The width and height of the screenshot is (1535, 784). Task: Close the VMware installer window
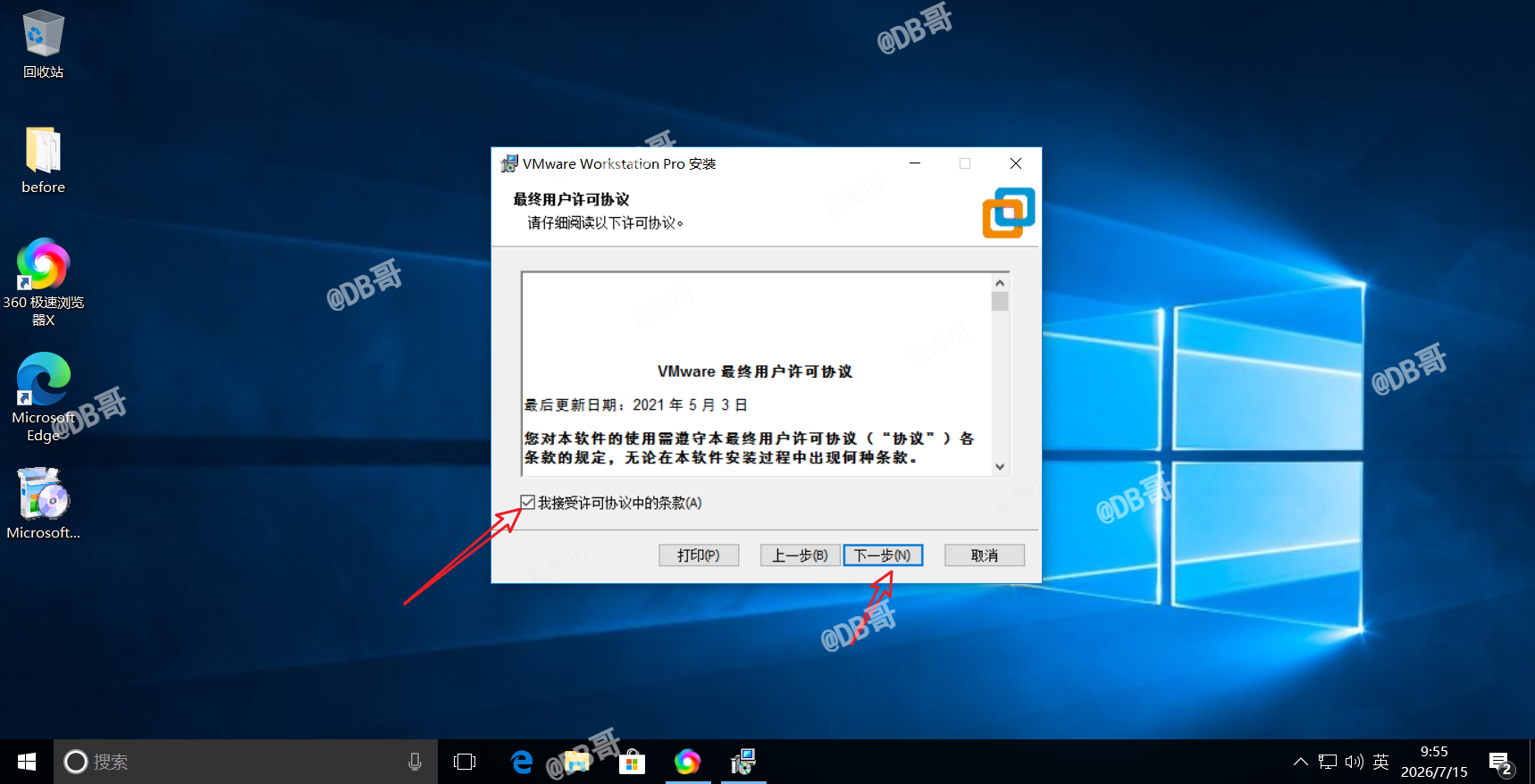(x=1016, y=163)
